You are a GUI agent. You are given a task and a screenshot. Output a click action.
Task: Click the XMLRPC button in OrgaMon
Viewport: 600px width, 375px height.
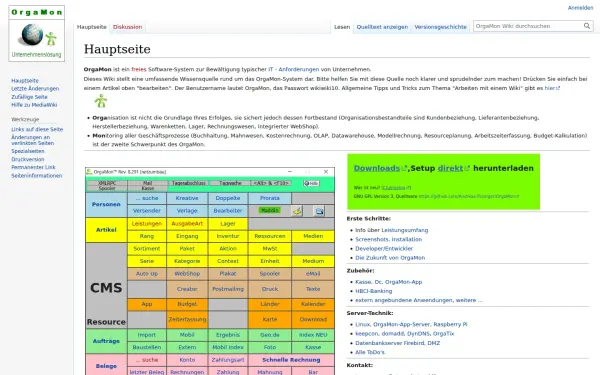point(107,183)
